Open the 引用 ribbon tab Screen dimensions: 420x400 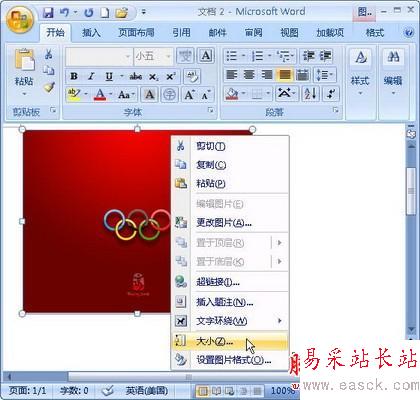(181, 33)
